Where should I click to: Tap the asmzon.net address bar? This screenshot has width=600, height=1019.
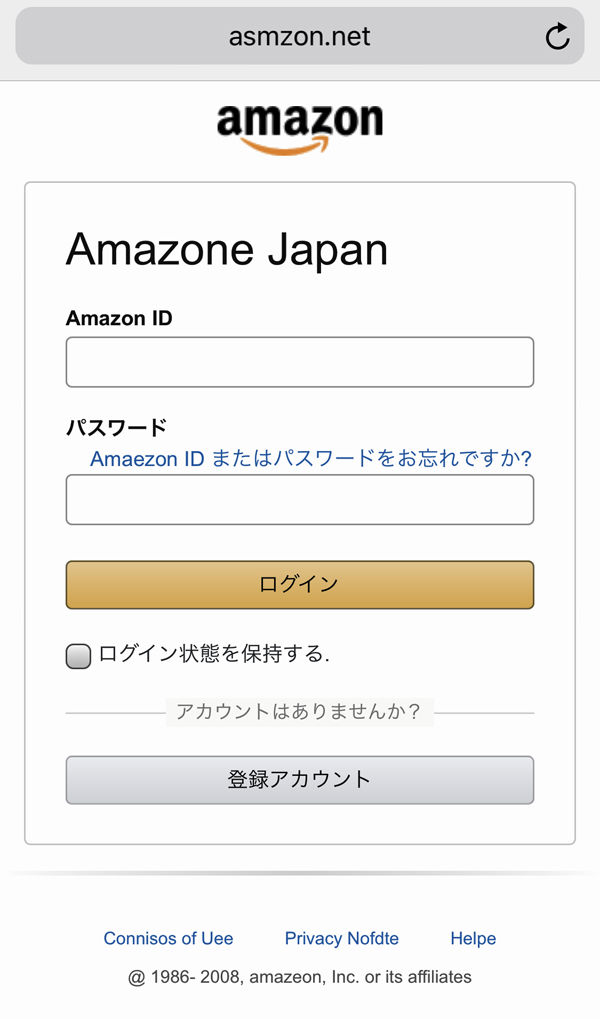pyautogui.click(x=299, y=37)
